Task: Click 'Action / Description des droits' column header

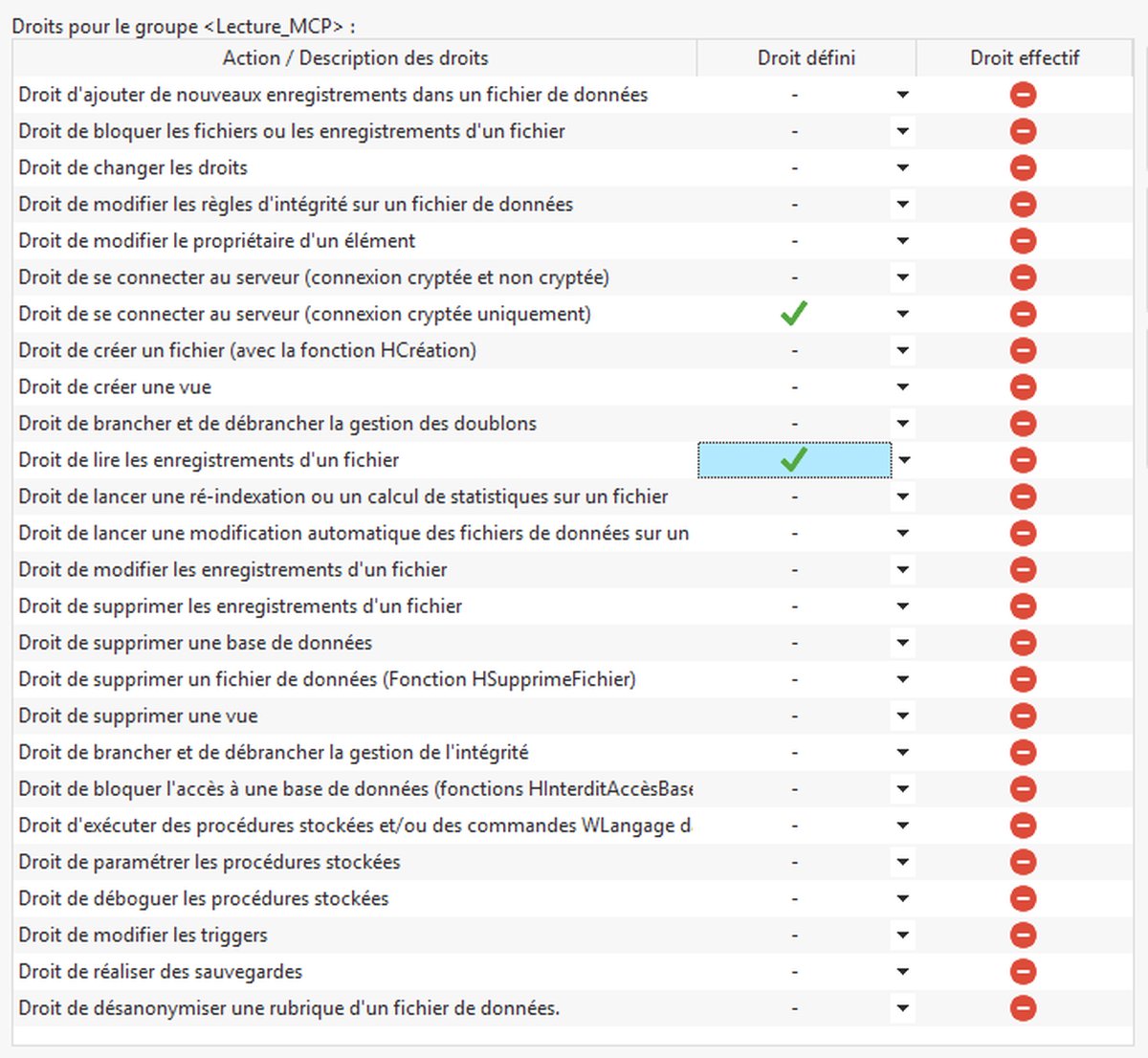Action: tap(355, 58)
